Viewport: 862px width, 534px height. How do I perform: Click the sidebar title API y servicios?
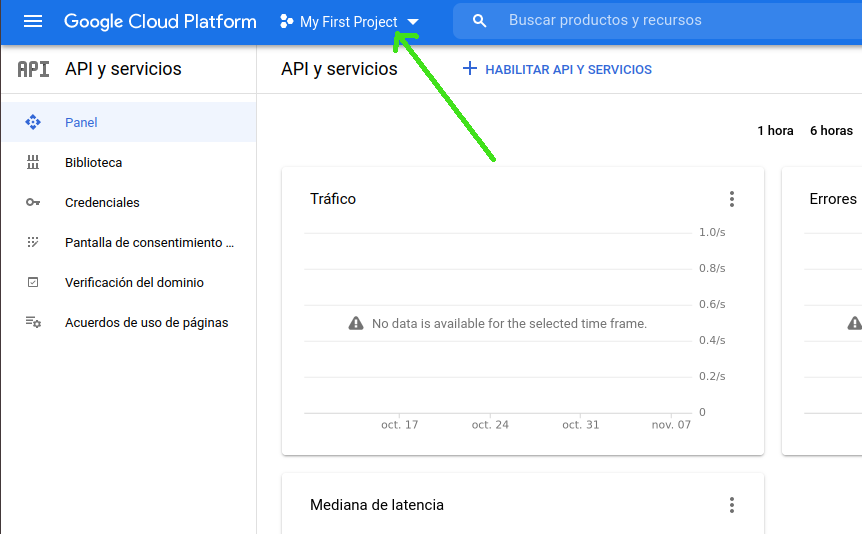click(x=123, y=69)
